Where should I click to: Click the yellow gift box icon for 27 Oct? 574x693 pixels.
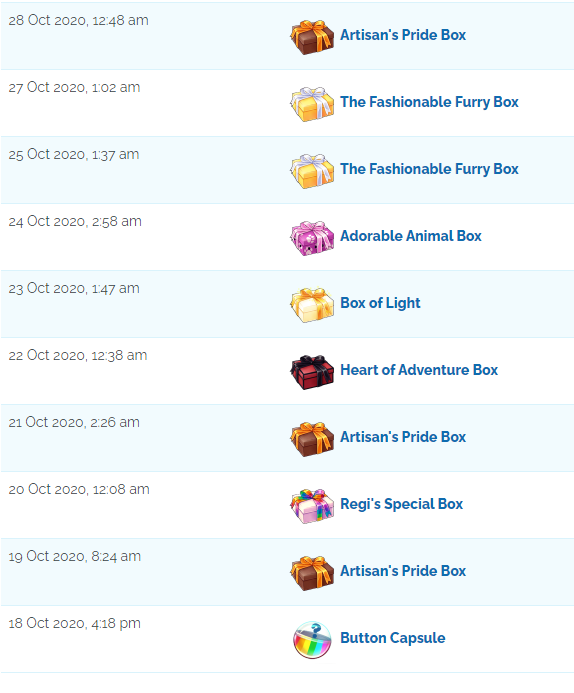[x=312, y=104]
